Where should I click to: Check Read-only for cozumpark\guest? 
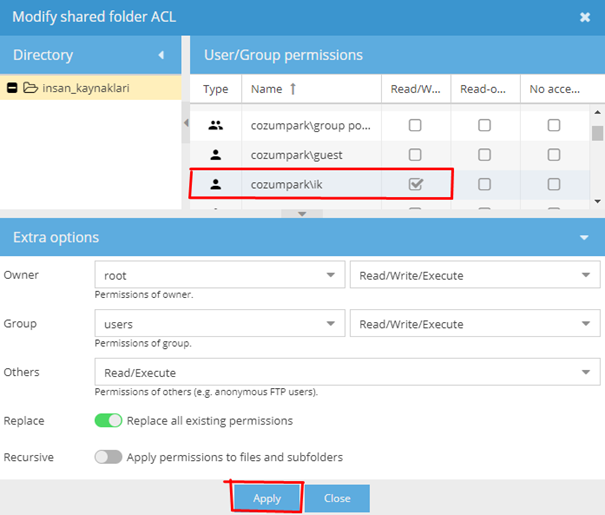(x=484, y=155)
